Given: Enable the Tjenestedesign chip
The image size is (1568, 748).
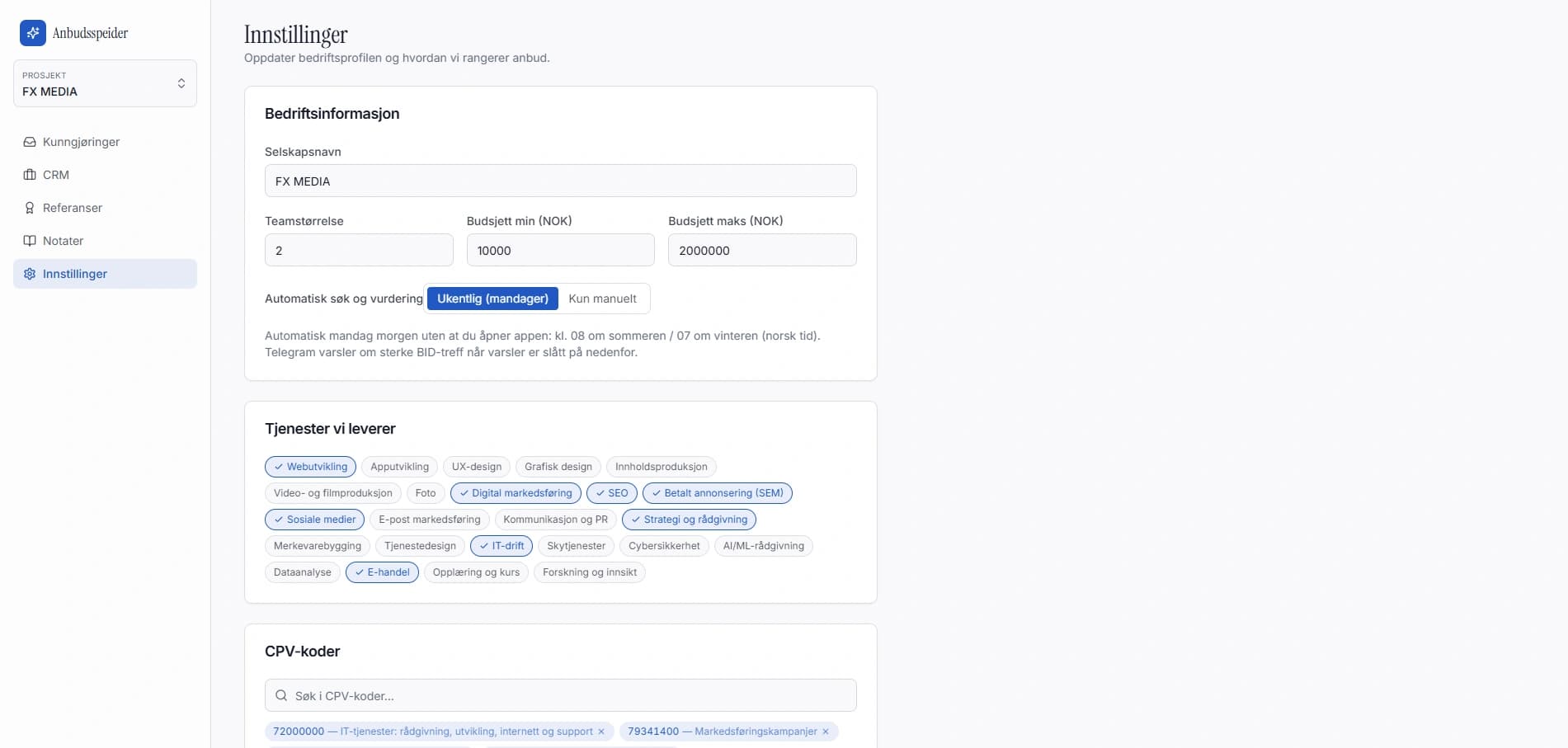Looking at the screenshot, I should 420,546.
